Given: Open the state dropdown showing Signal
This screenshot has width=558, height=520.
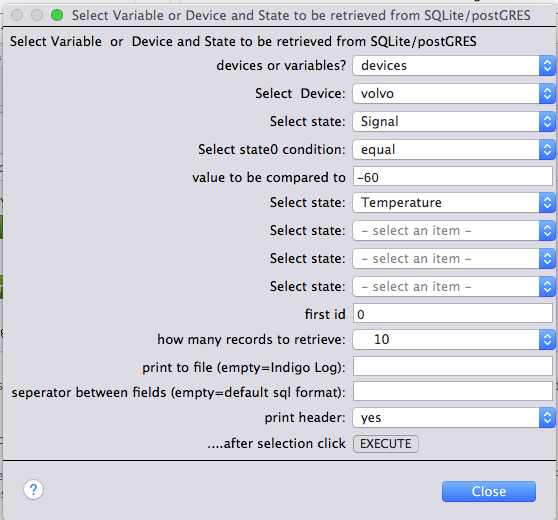Looking at the screenshot, I should click(454, 122).
